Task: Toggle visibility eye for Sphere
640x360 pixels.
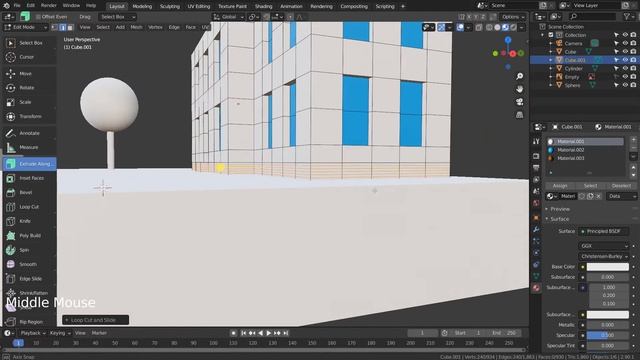Action: click(x=624, y=85)
